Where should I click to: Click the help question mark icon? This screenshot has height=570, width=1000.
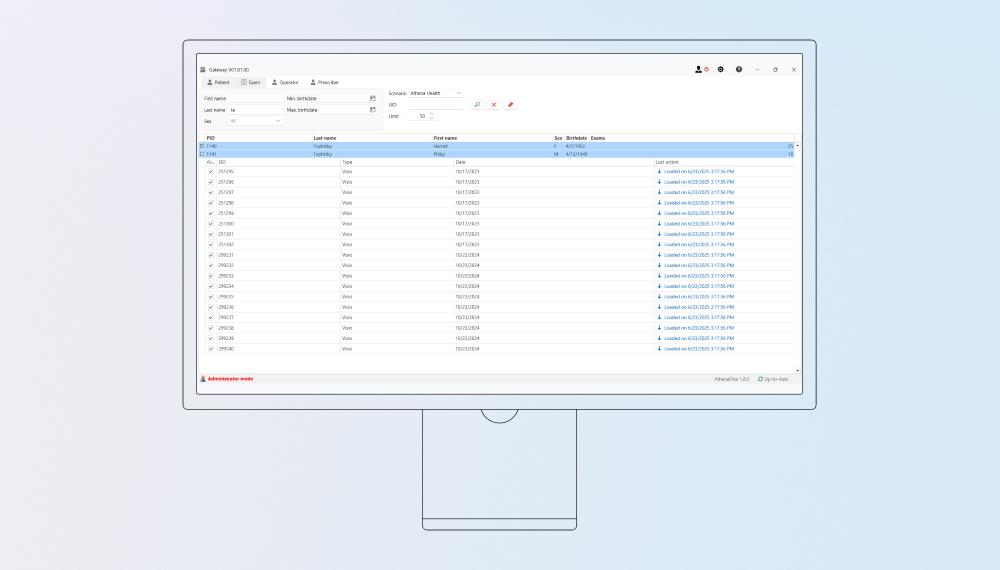[739, 70]
